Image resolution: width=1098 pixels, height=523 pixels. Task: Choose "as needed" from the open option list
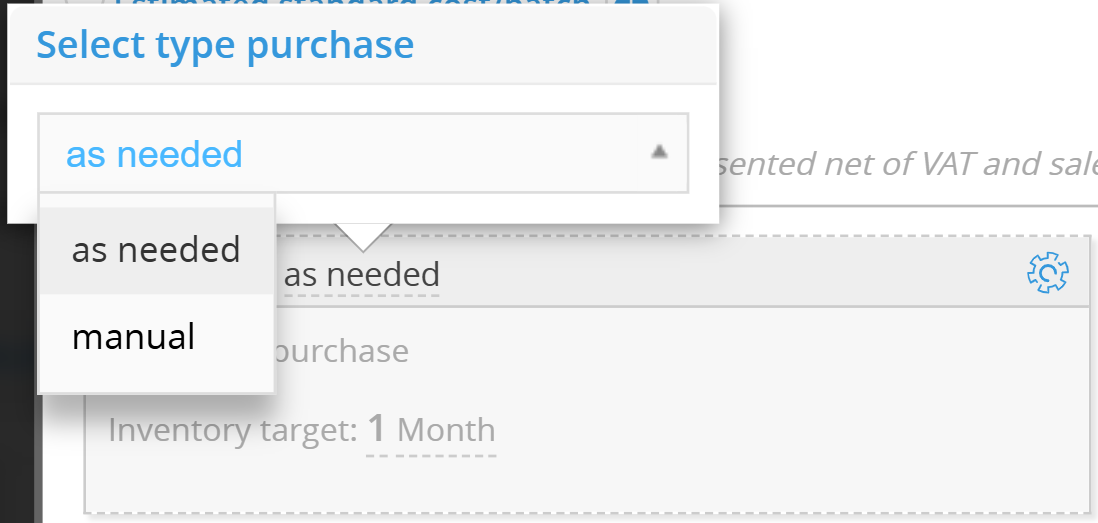pos(156,250)
